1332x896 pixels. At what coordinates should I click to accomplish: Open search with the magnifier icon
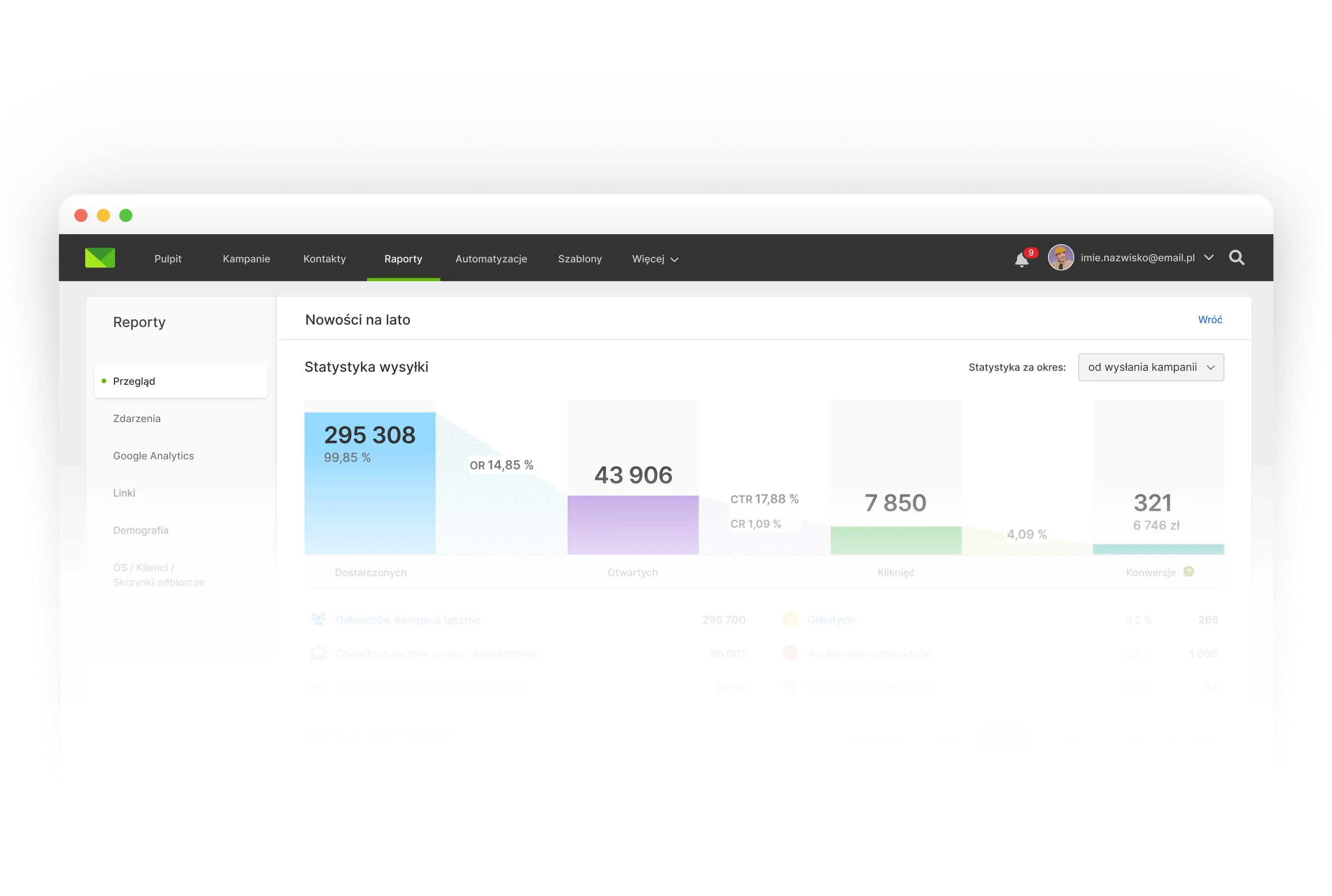(x=1237, y=258)
